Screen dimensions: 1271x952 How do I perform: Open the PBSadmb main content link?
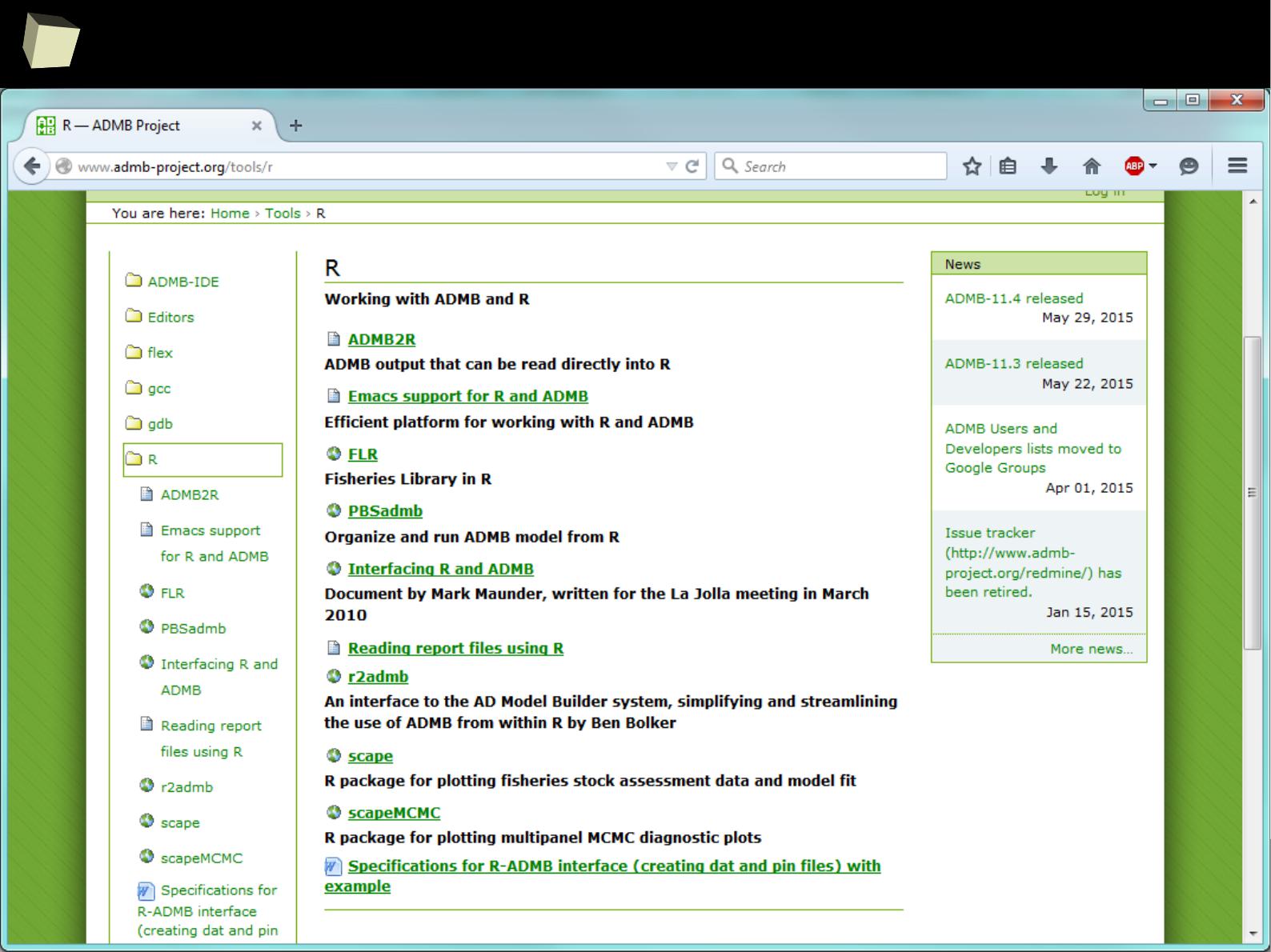point(385,511)
